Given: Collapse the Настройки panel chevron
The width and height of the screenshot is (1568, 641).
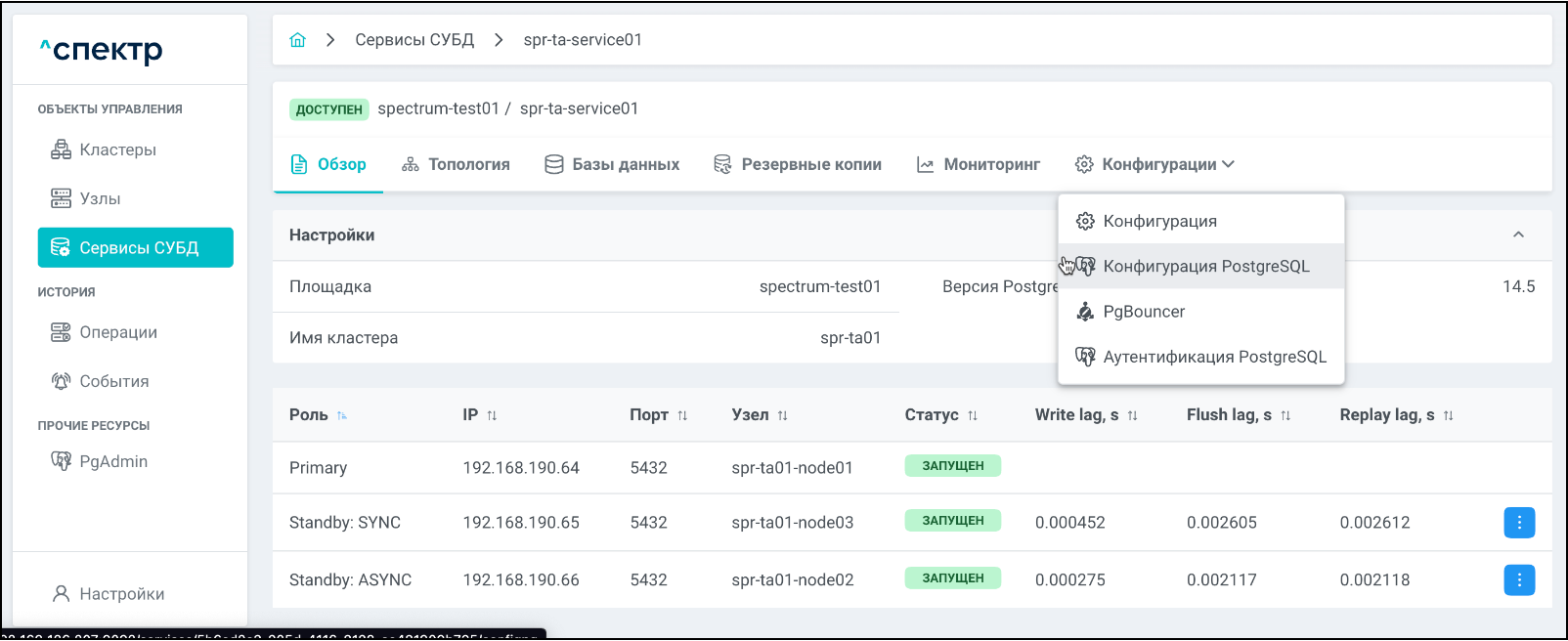Looking at the screenshot, I should (1518, 235).
